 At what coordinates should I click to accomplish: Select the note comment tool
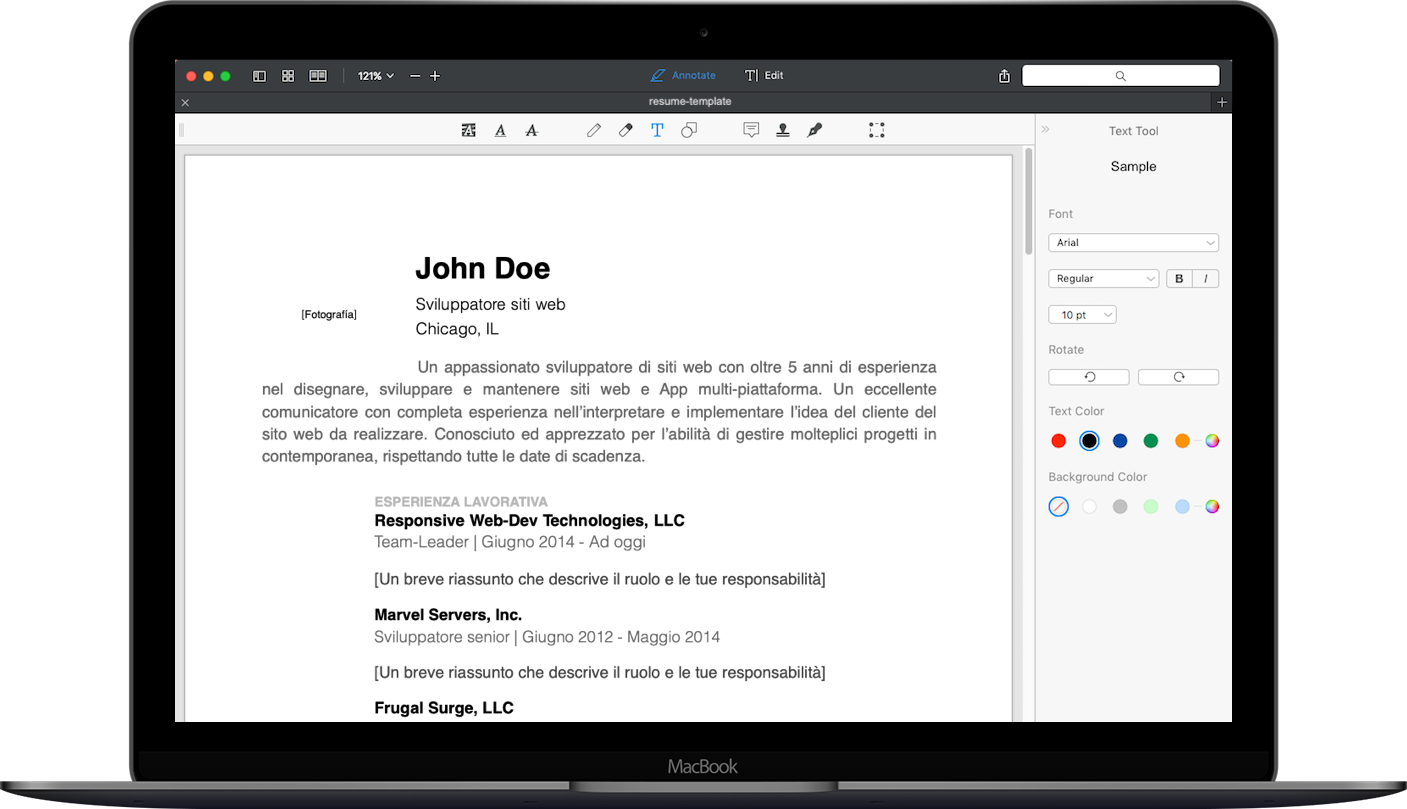[751, 130]
